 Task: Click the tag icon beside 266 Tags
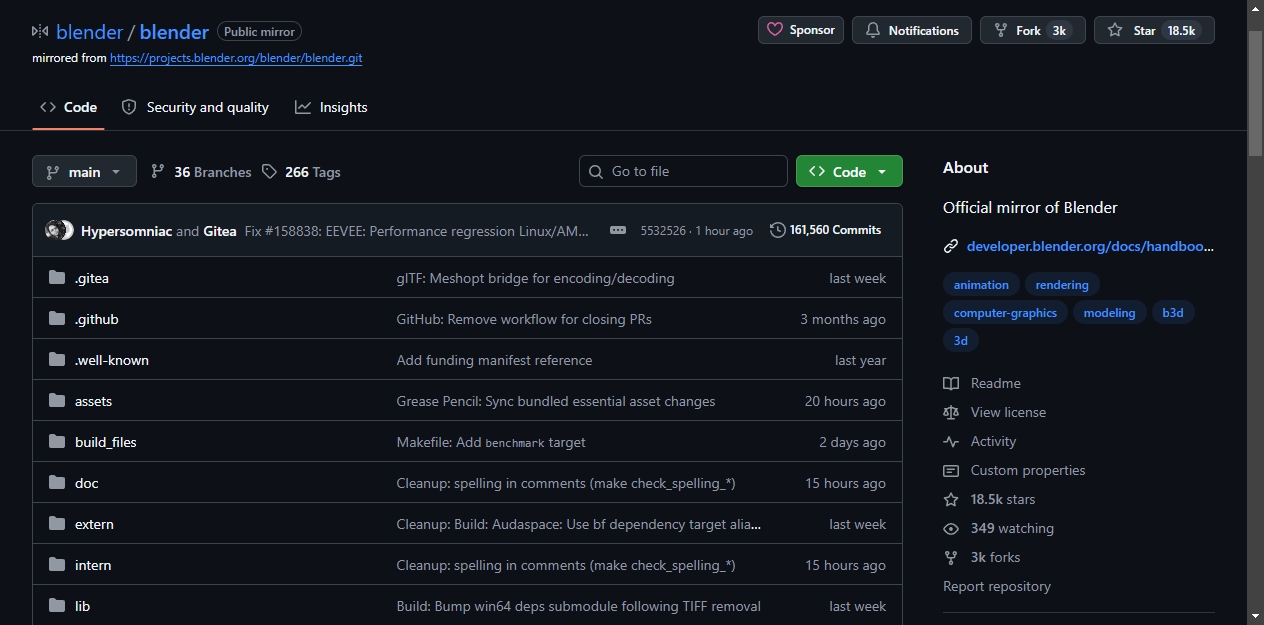[269, 172]
